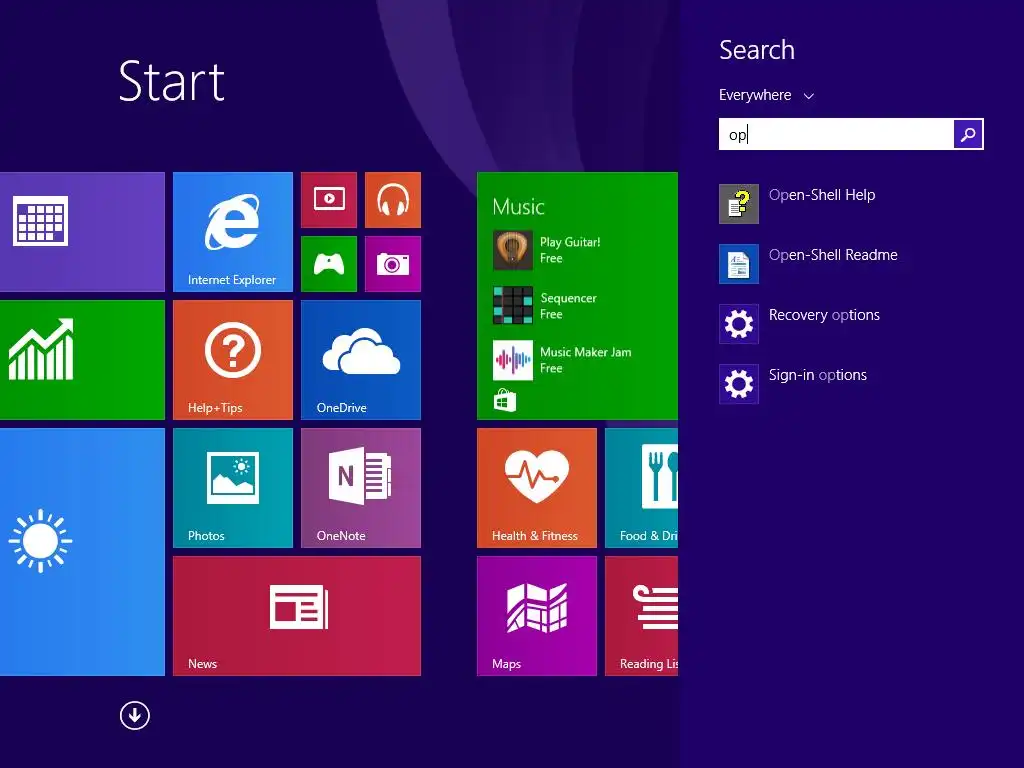Screen dimensions: 1024x768
Task: Open the Reading List tile
Action: tap(641, 616)
